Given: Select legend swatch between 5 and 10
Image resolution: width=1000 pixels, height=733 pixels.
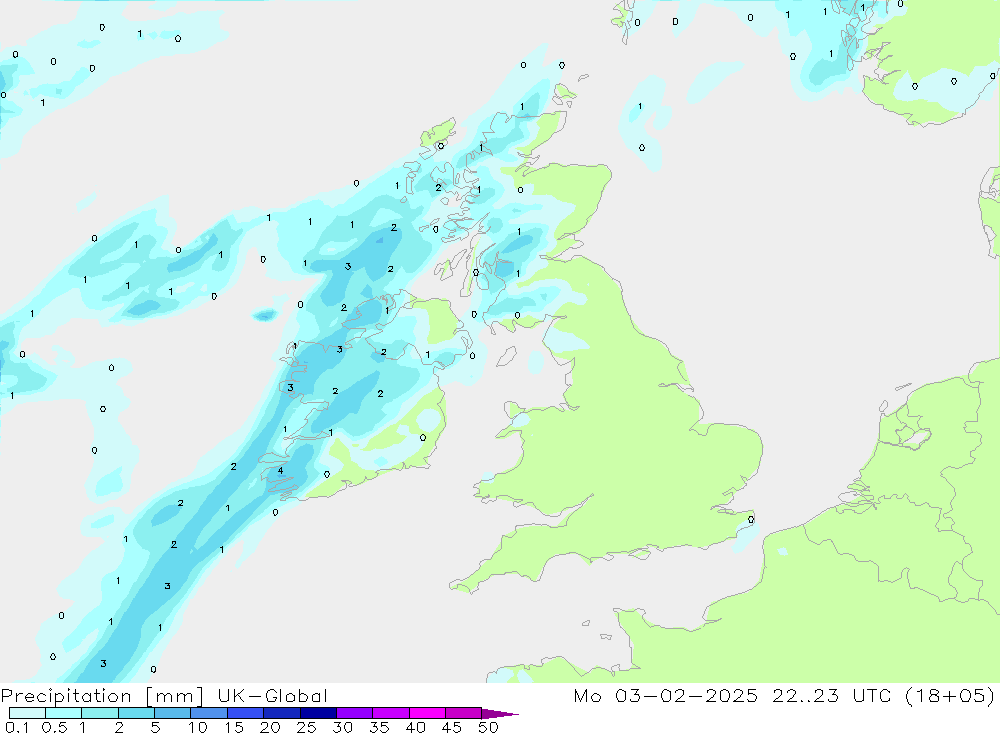Looking at the screenshot, I should pos(173,713).
